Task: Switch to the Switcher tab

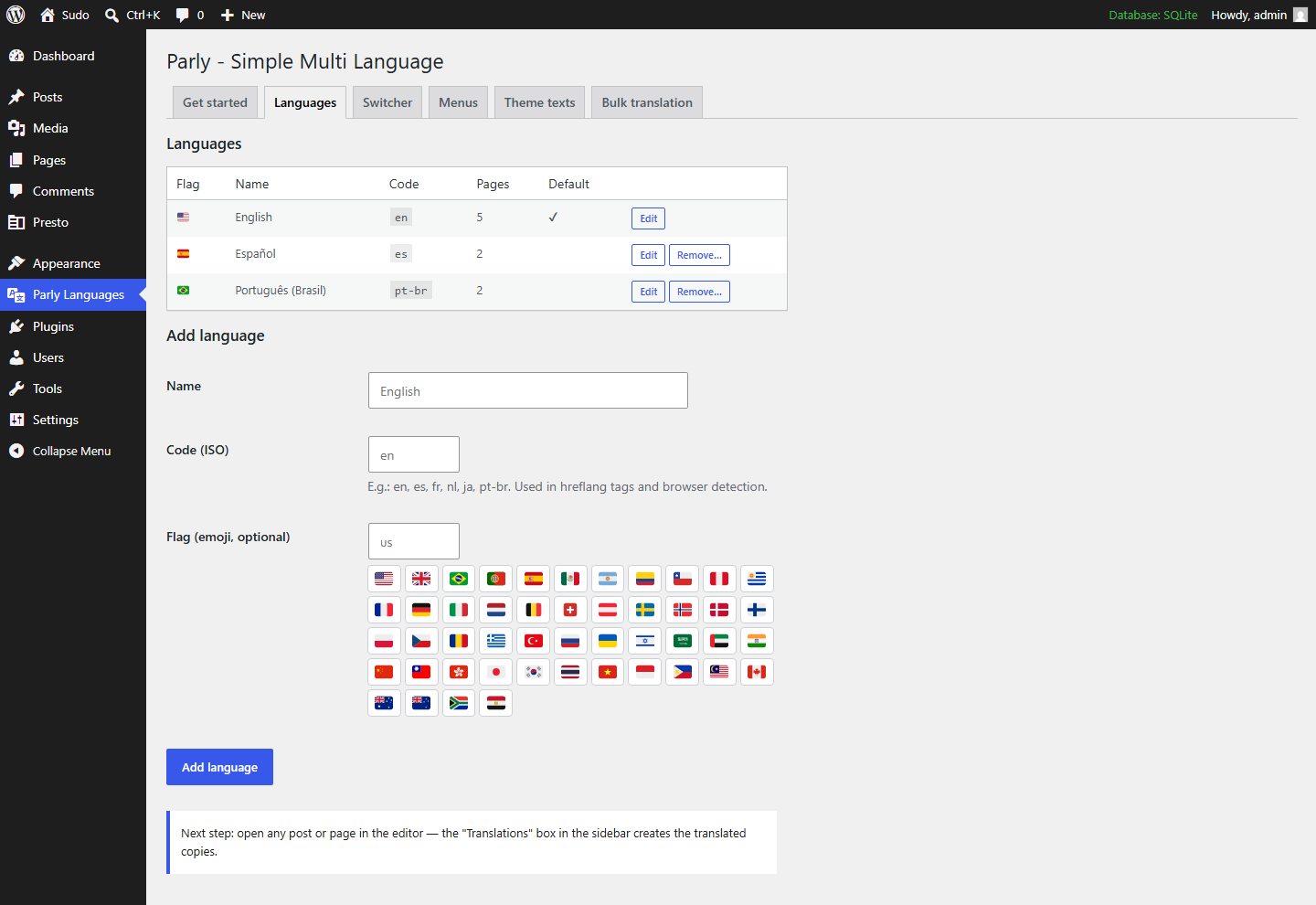Action: click(x=387, y=102)
